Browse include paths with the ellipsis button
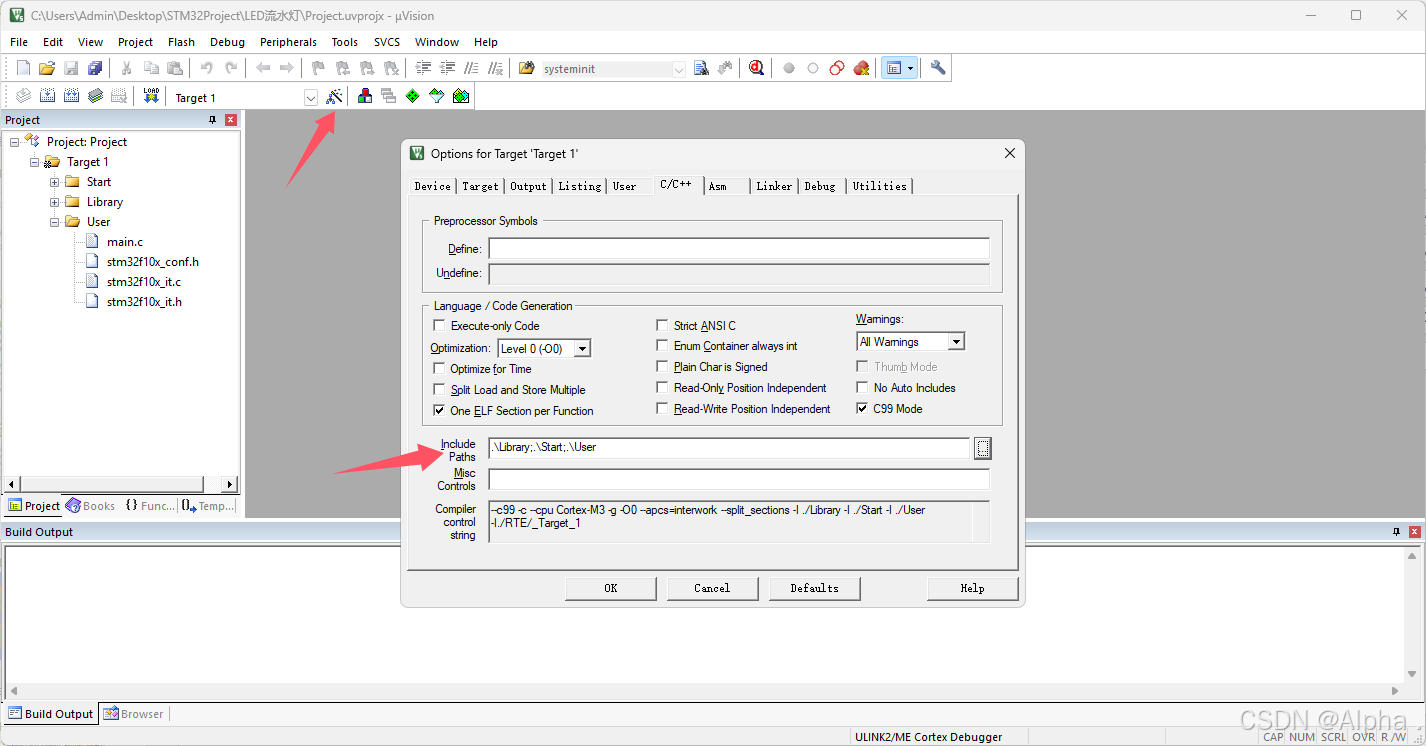Image resolution: width=1426 pixels, height=746 pixels. pyautogui.click(x=983, y=448)
